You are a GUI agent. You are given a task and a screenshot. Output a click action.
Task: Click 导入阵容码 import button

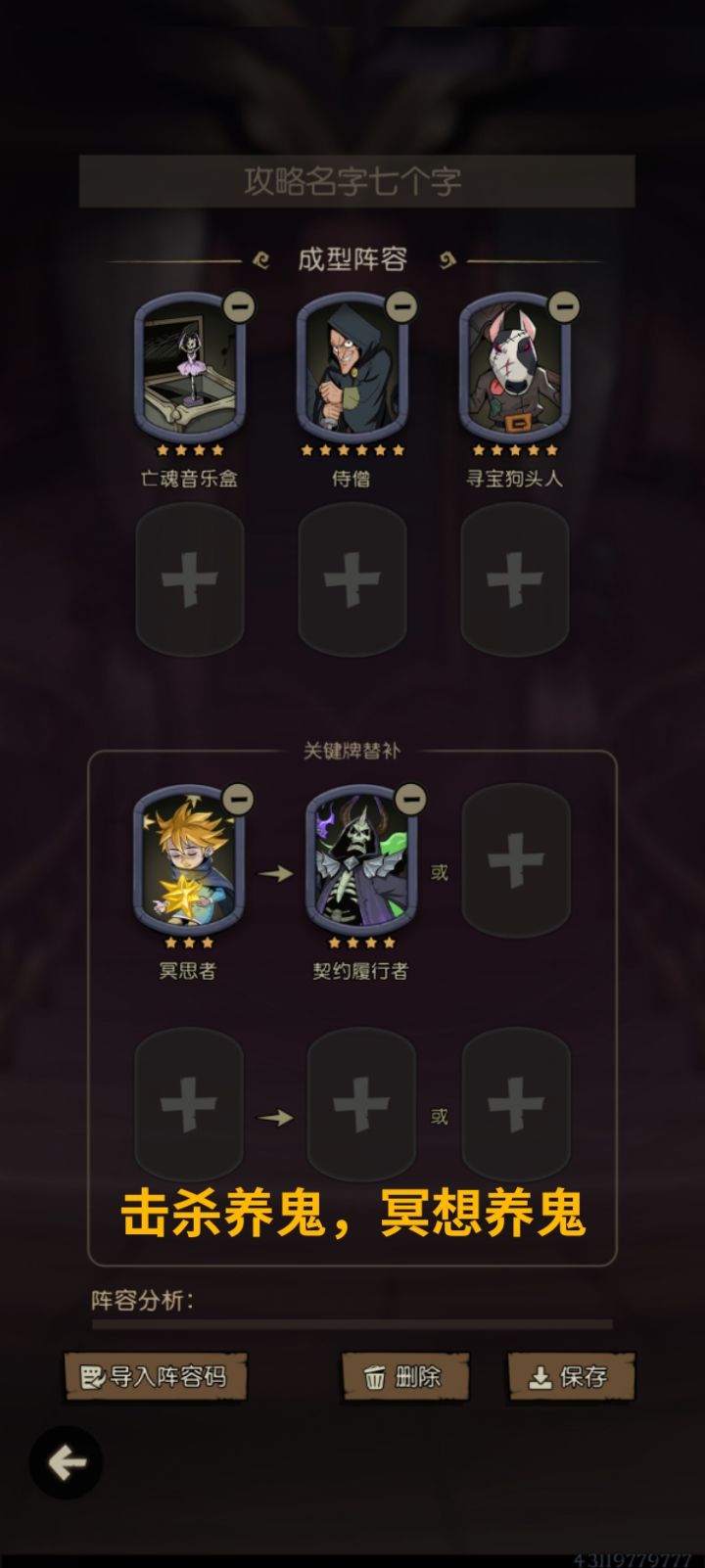click(156, 1377)
